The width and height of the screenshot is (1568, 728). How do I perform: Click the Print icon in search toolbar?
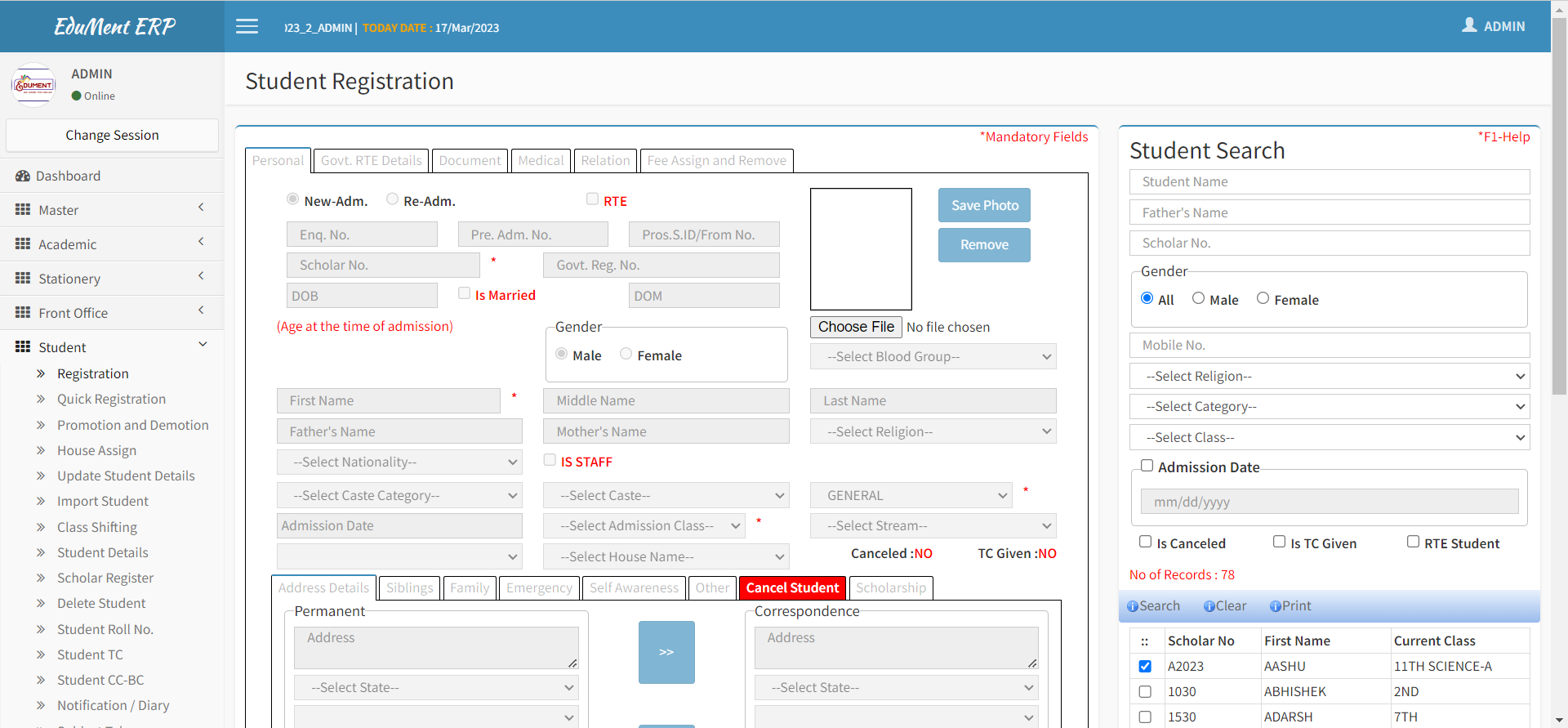pos(1276,606)
